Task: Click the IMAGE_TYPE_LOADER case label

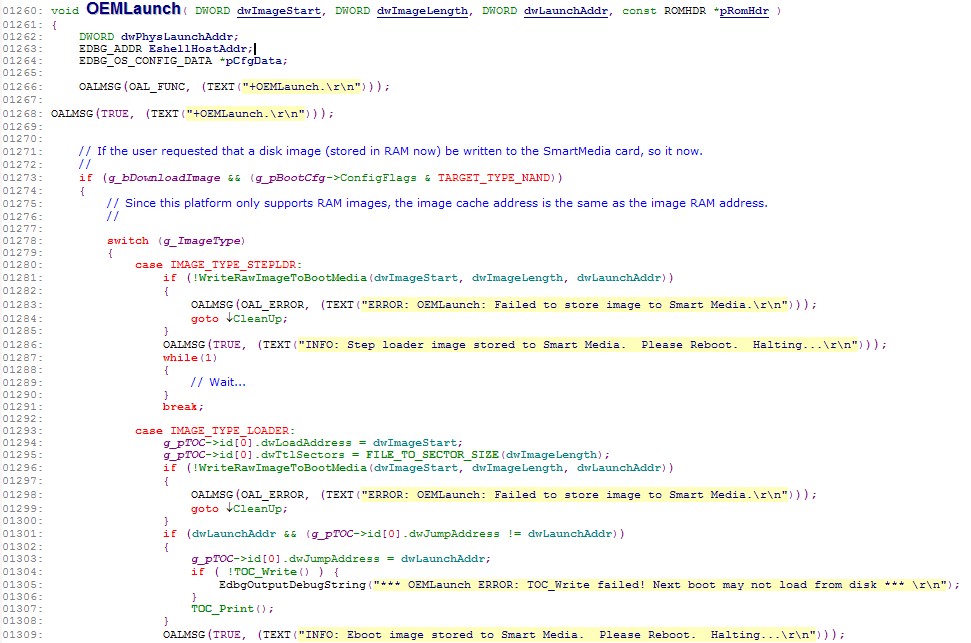Action: click(230, 431)
